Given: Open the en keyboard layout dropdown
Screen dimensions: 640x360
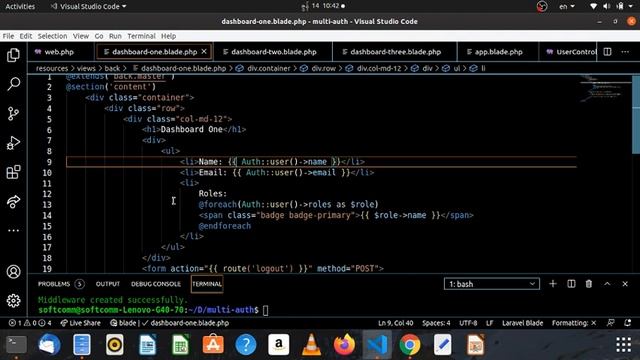Looking at the screenshot, I should pos(567,6).
